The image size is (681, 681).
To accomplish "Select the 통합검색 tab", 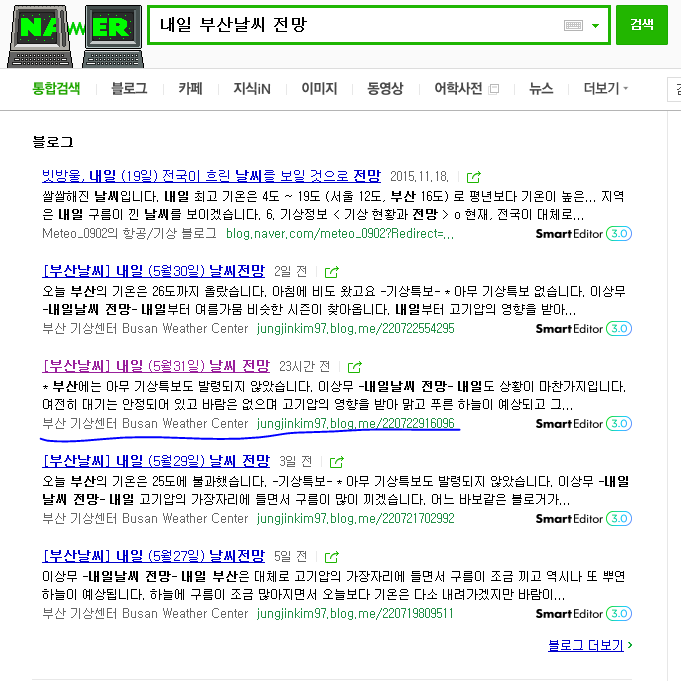I will 56,89.
